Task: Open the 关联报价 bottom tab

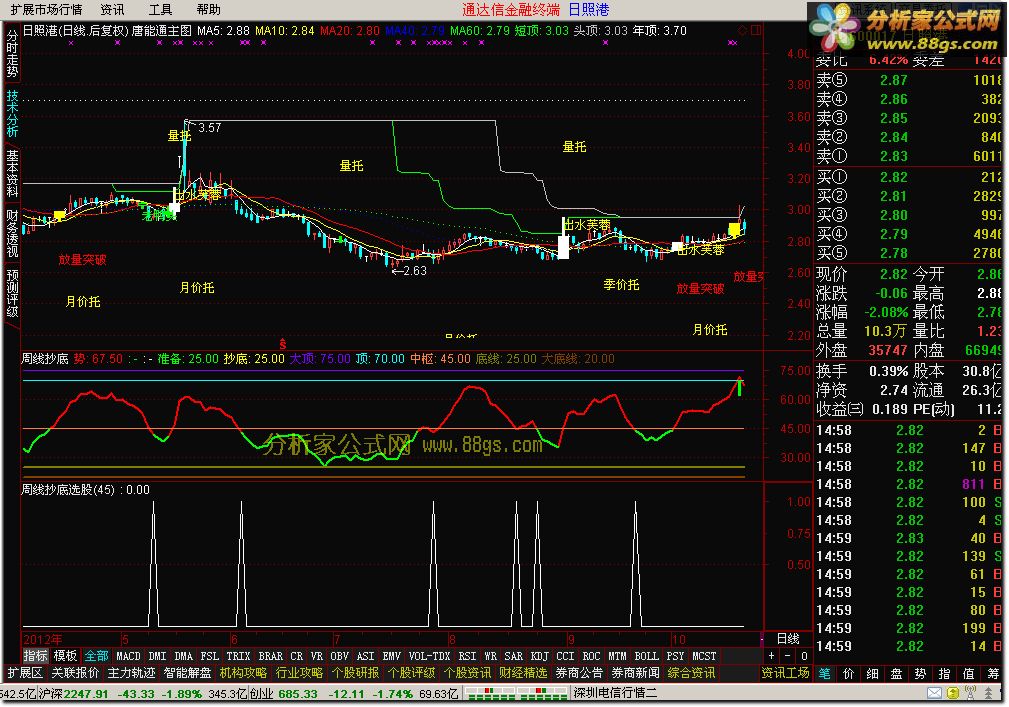Action: (x=75, y=672)
